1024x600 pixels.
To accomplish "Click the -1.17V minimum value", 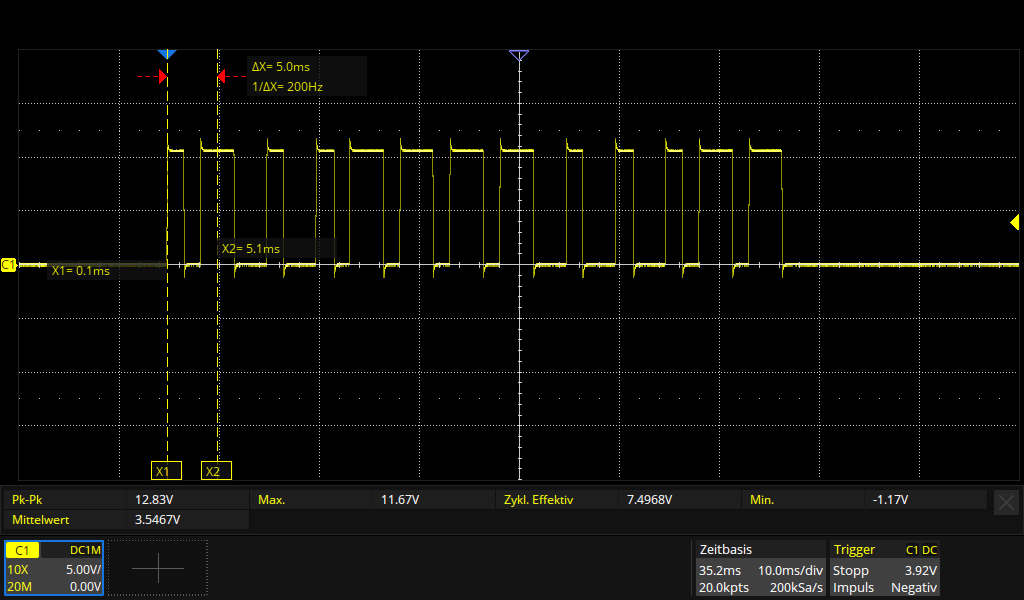I will [x=890, y=499].
